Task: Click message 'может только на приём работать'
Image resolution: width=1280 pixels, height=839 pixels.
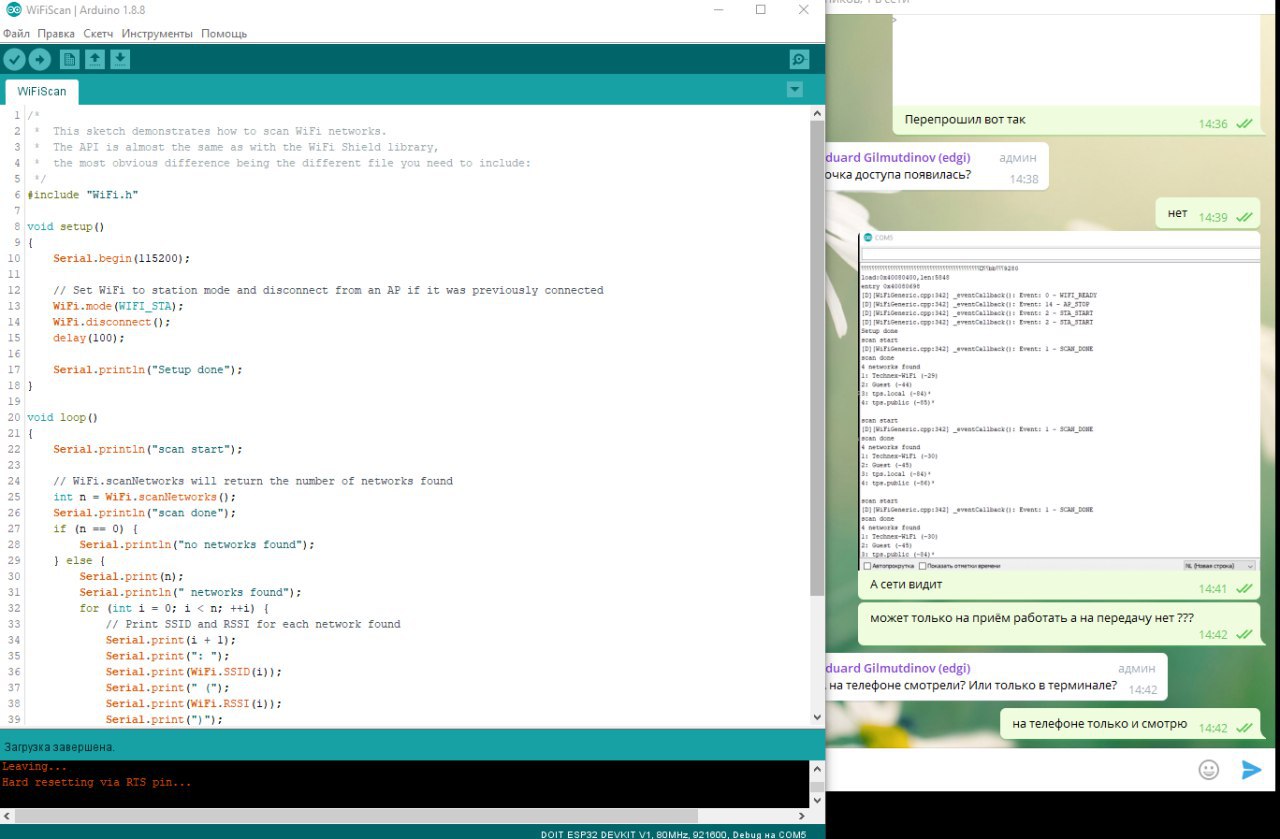Action: (1031, 618)
